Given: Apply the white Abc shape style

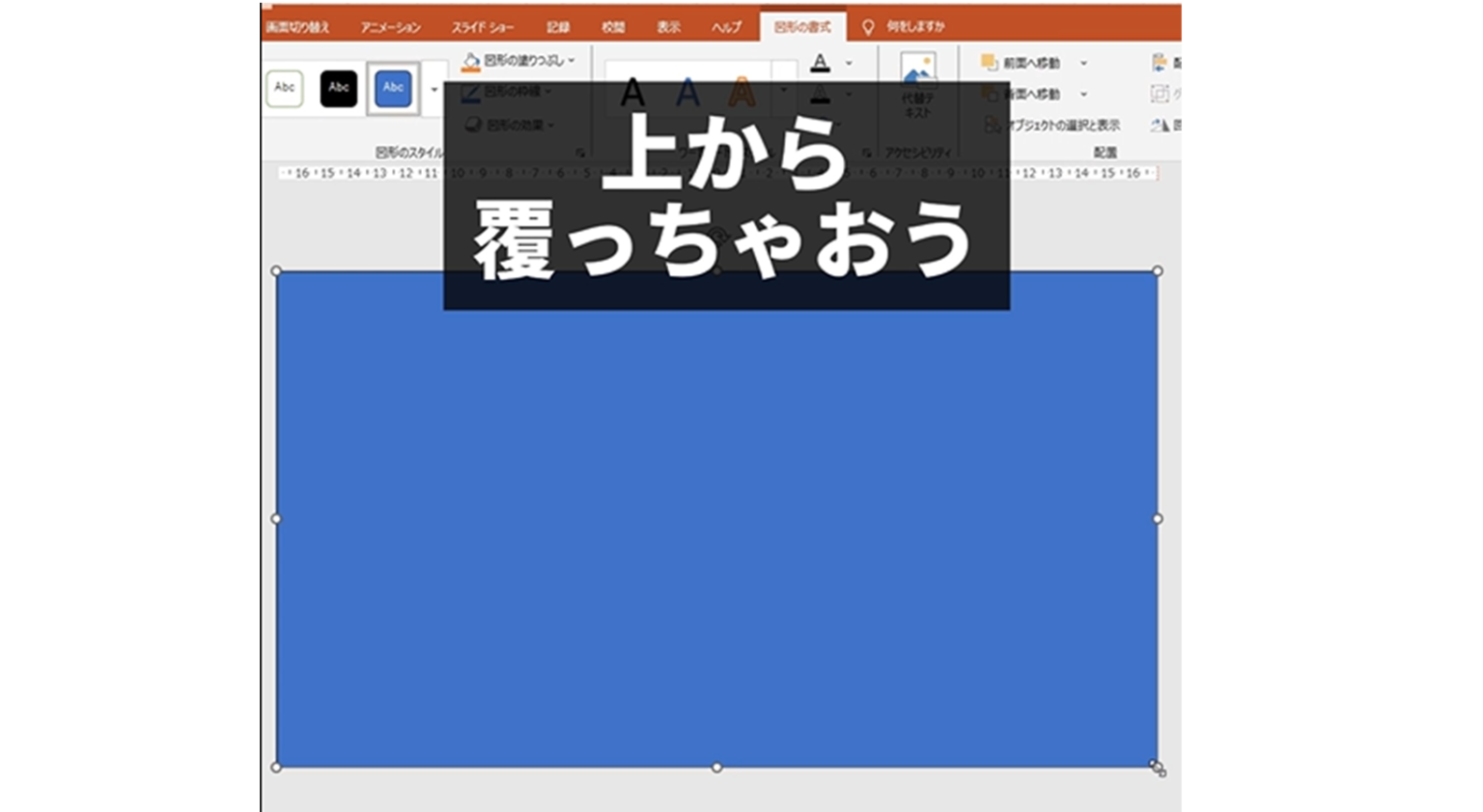Looking at the screenshot, I should click(285, 88).
